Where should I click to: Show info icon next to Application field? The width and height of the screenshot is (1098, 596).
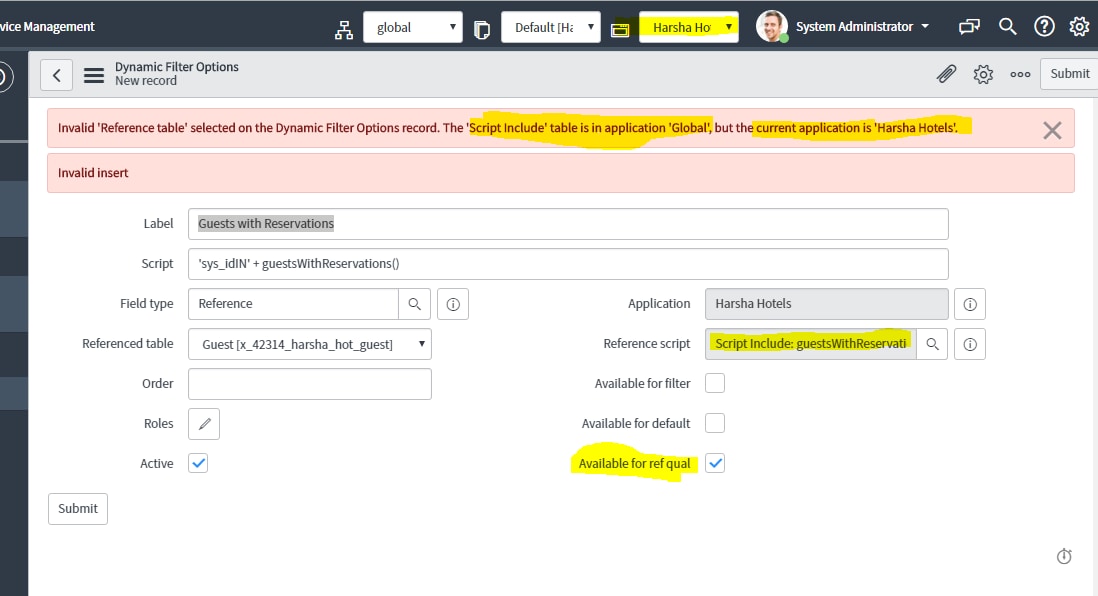tap(970, 304)
